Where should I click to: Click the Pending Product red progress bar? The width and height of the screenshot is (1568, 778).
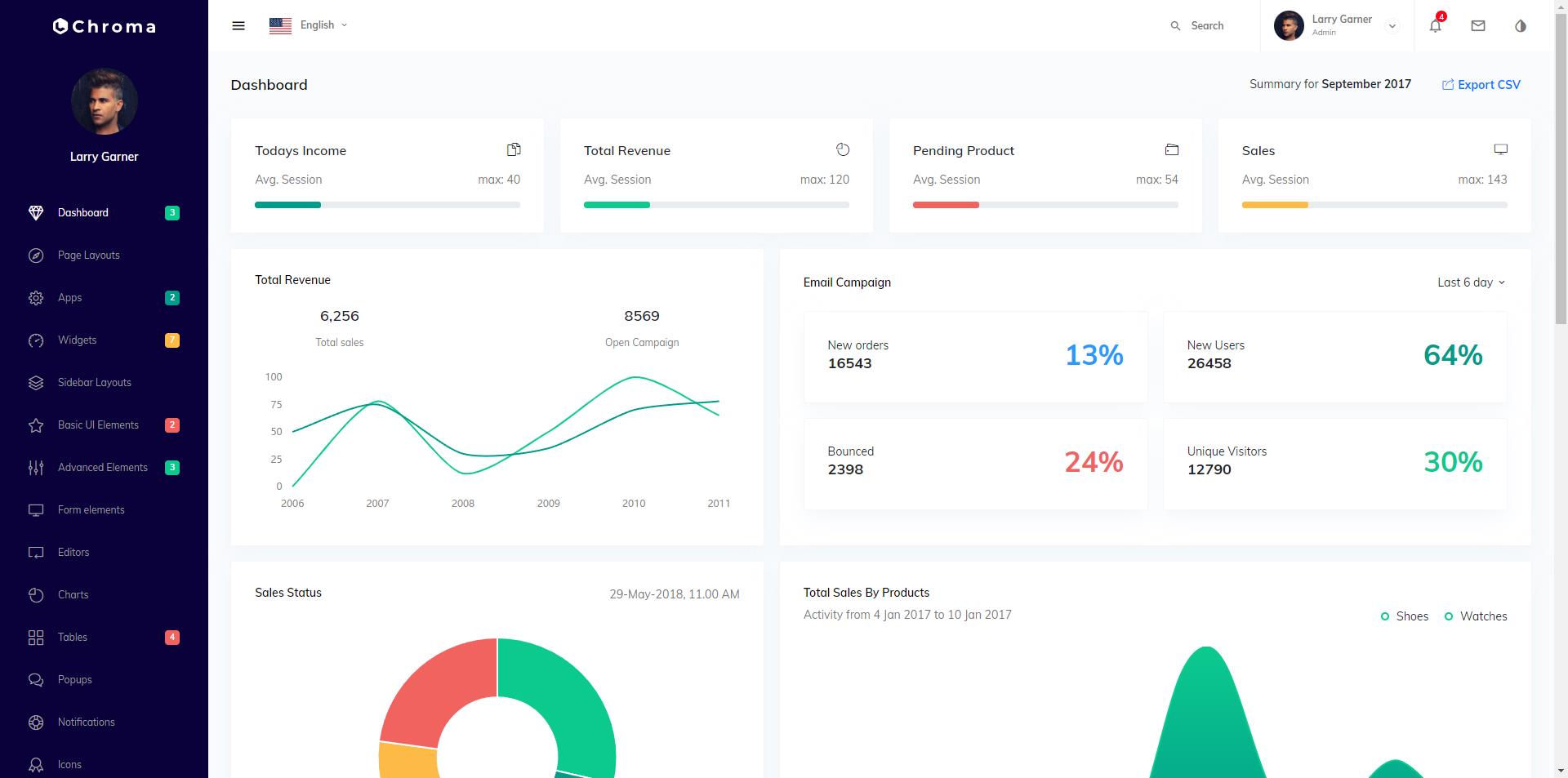point(946,205)
